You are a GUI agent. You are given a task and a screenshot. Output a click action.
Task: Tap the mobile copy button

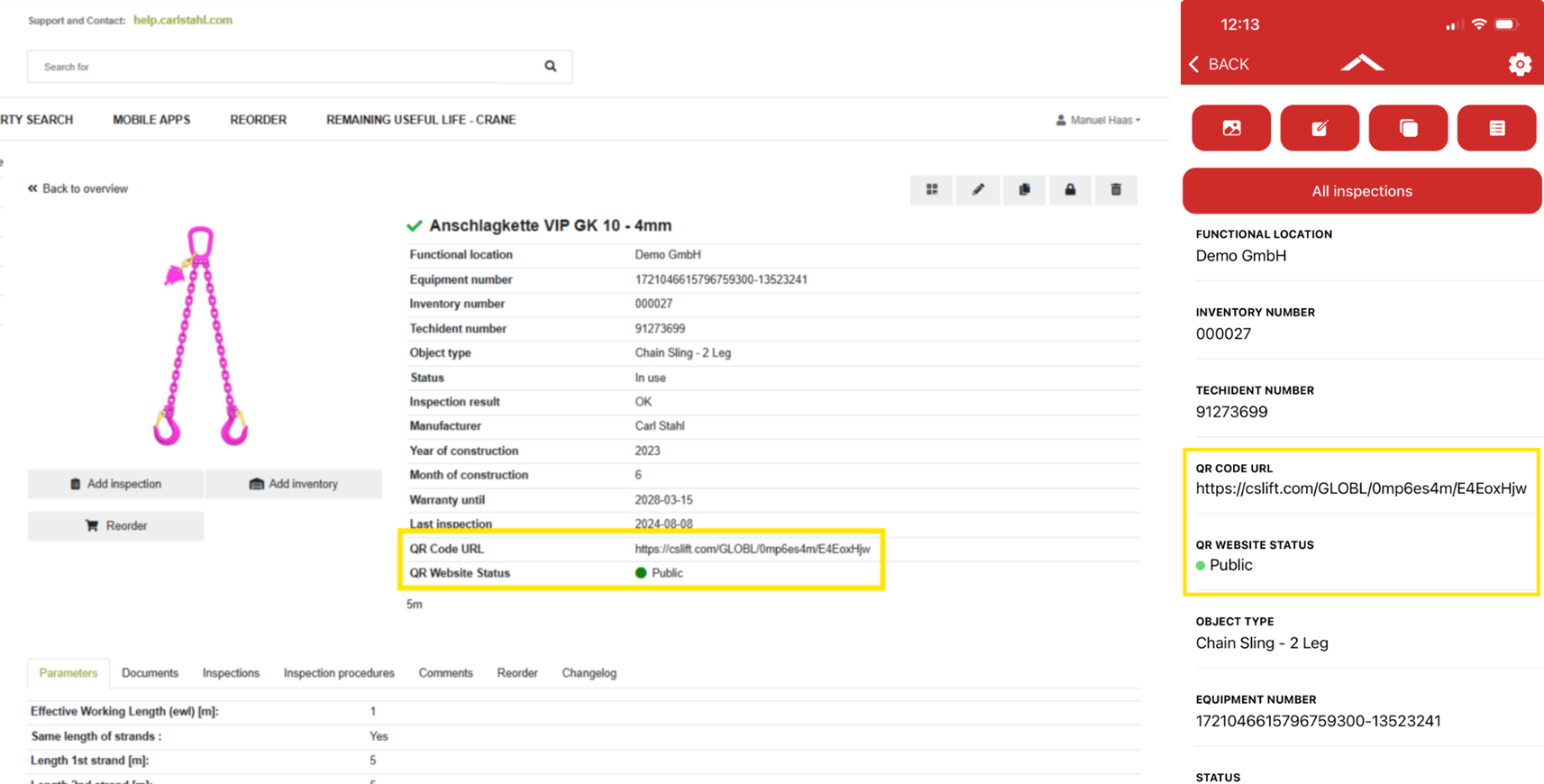[1408, 128]
